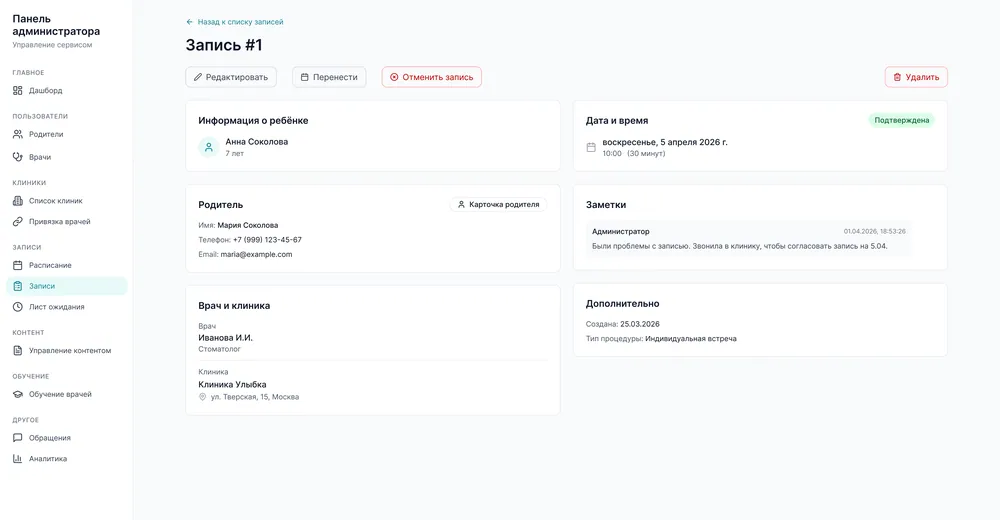Click the Перенести button
The width and height of the screenshot is (1000, 520).
point(329,77)
